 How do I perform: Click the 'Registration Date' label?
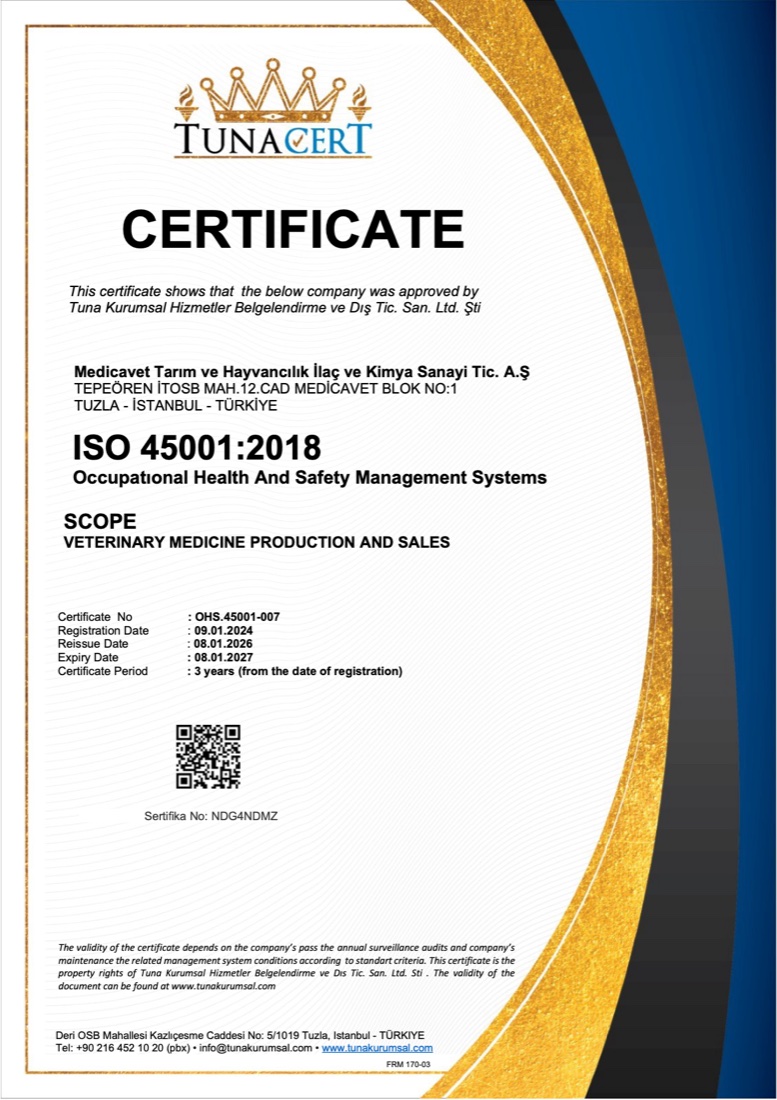[x=103, y=631]
